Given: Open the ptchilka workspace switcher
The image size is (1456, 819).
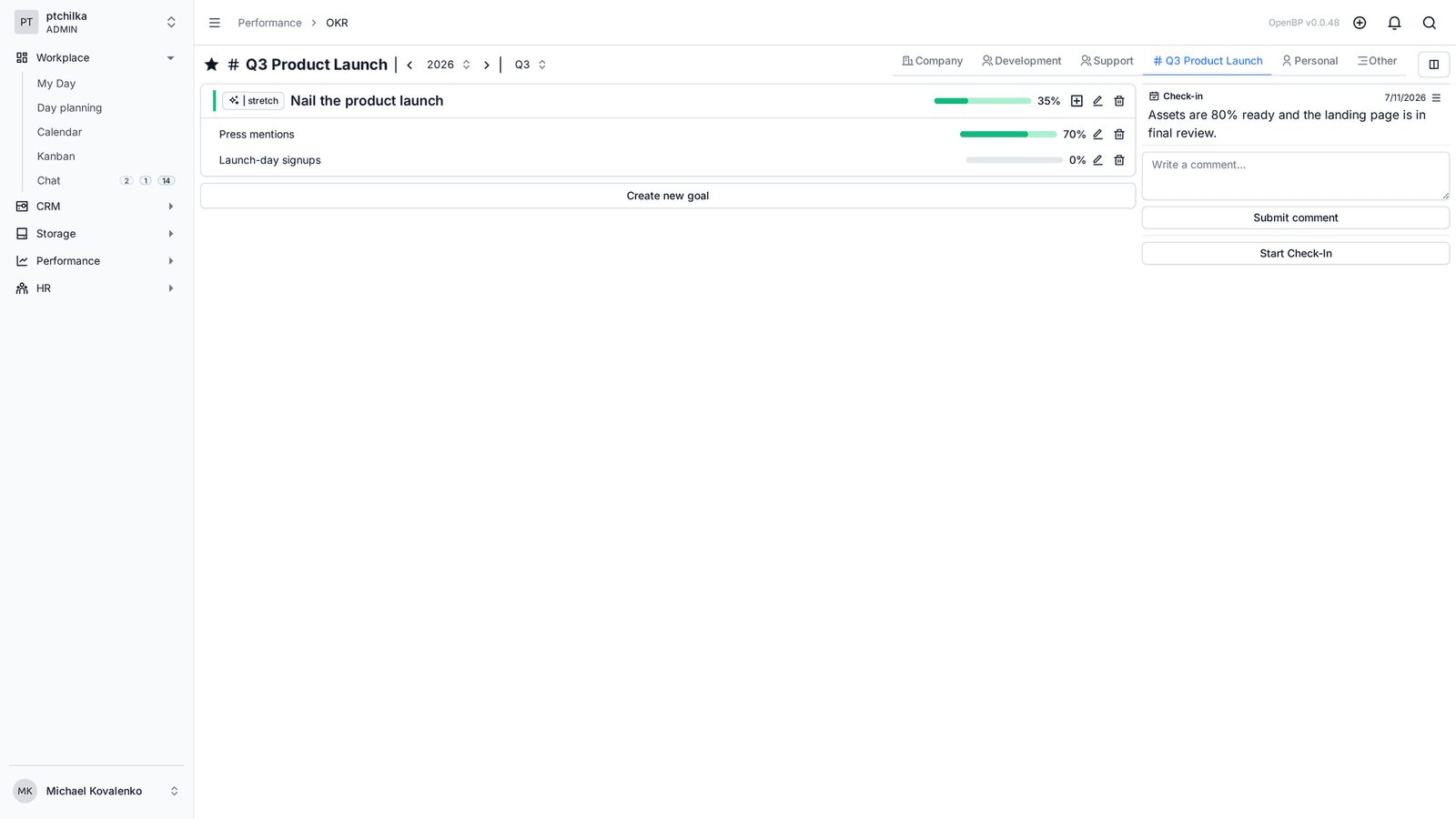Looking at the screenshot, I should click(x=96, y=23).
